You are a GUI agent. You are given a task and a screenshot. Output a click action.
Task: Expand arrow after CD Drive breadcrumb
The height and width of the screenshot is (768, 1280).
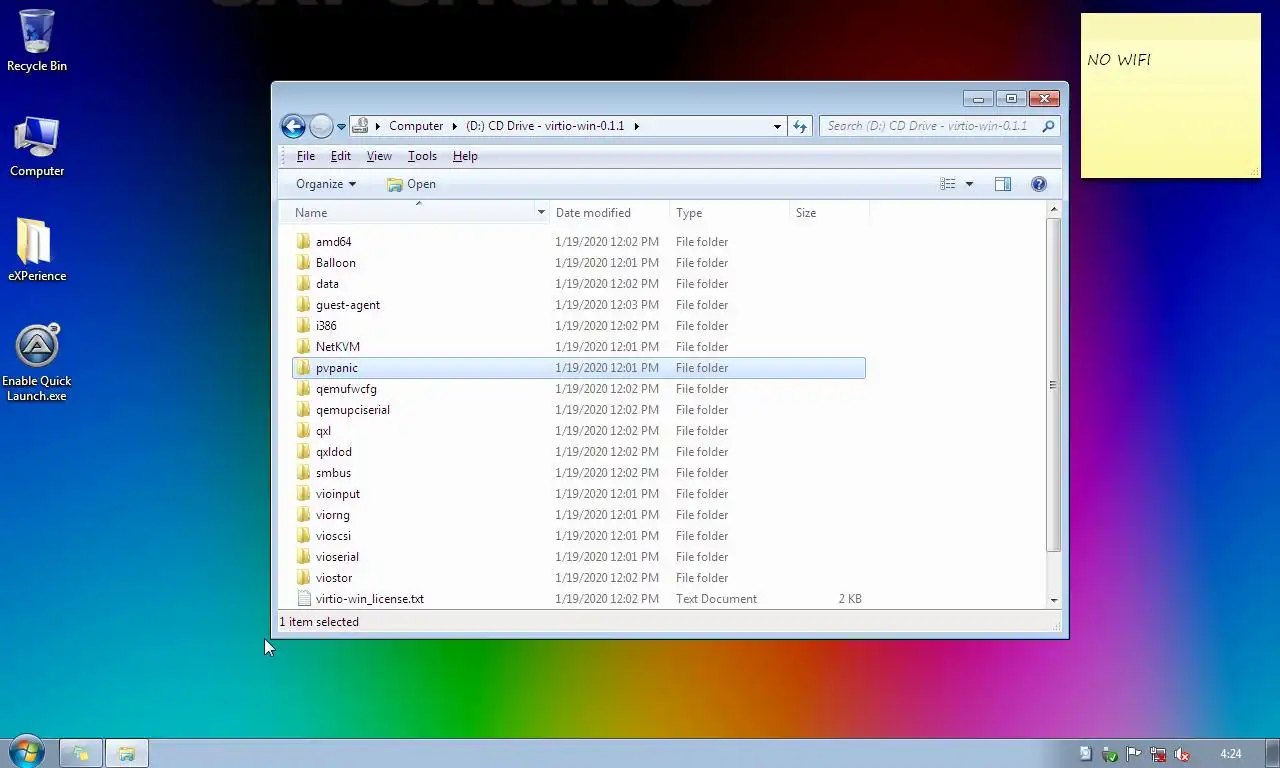[x=636, y=126]
